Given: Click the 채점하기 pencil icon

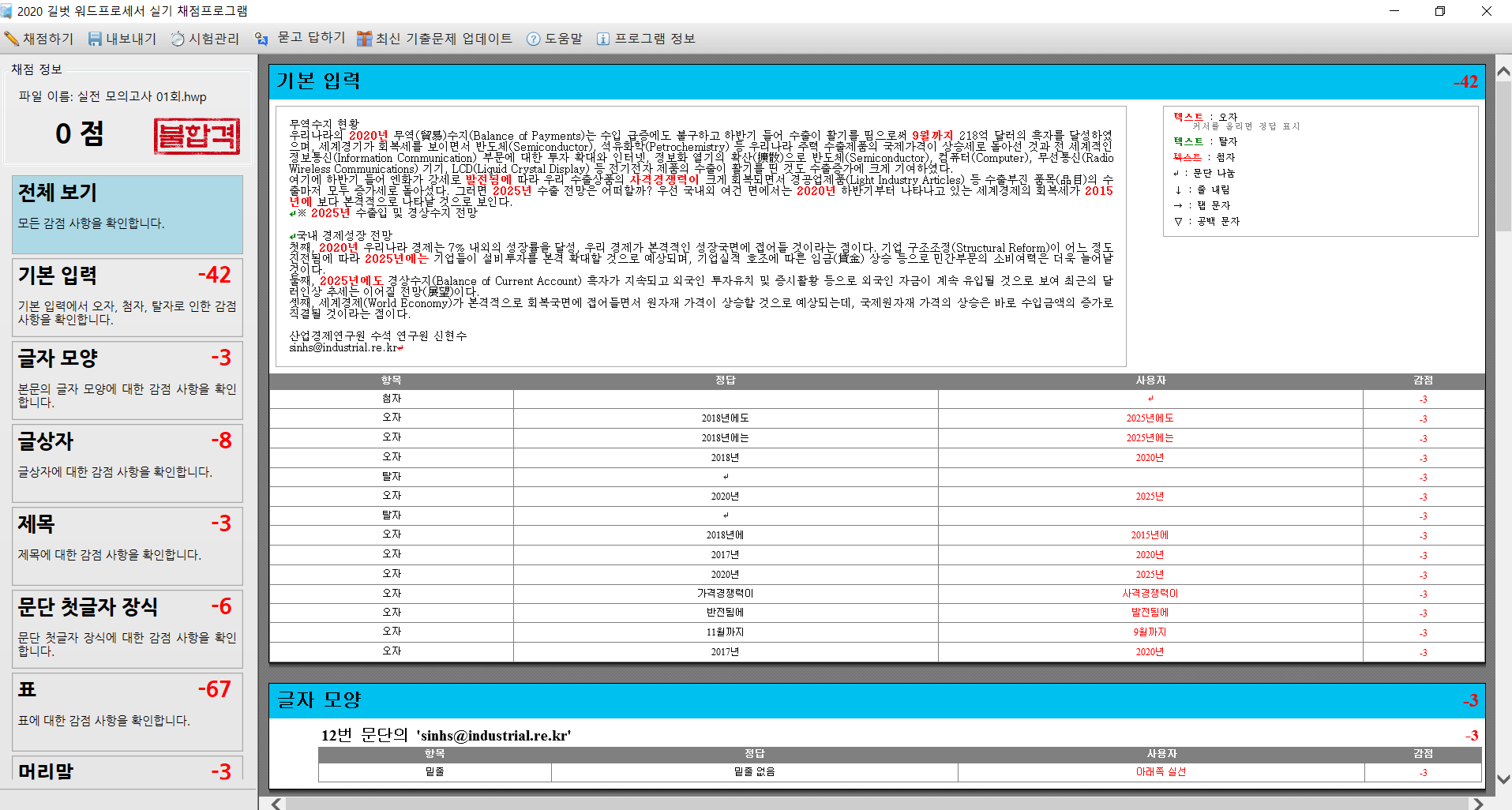Looking at the screenshot, I should pyautogui.click(x=12, y=39).
